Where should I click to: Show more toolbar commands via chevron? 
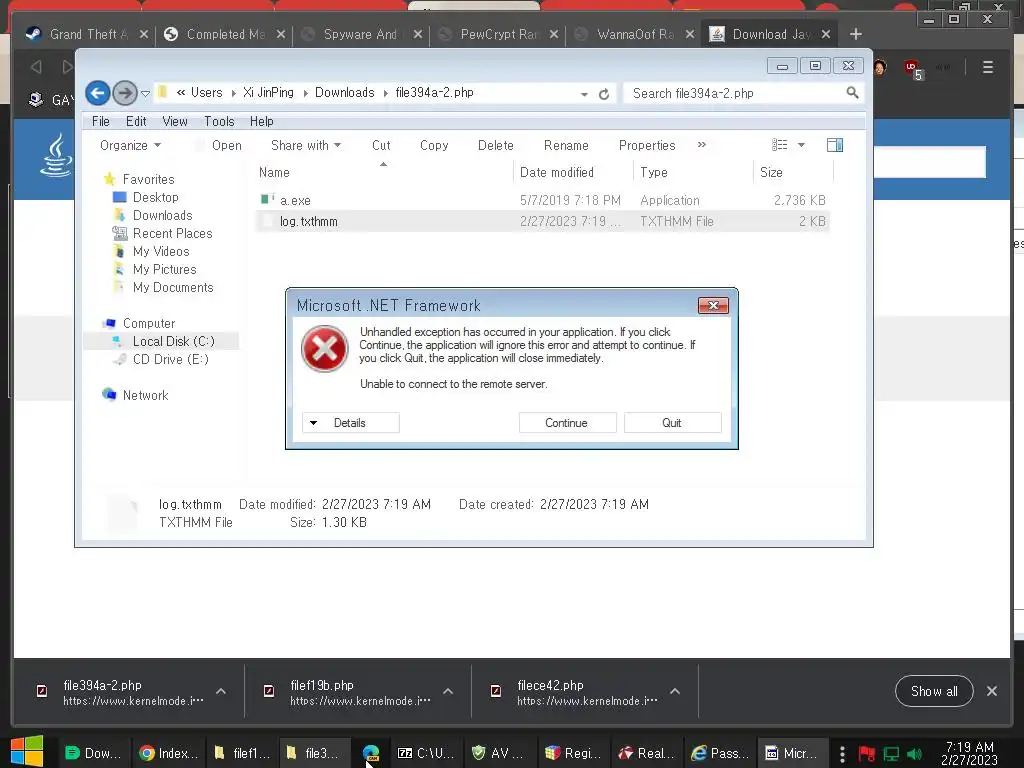point(701,145)
